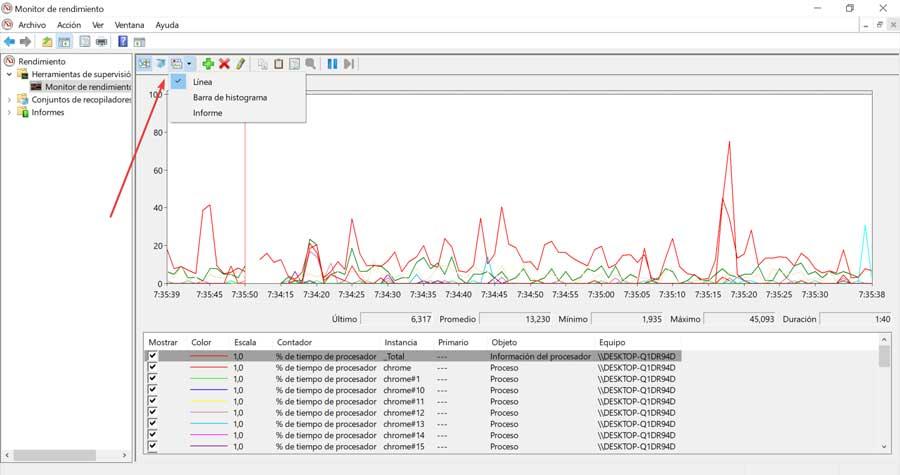This screenshot has height=475, width=900.
Task: Click the counter list scroll up arrow
Action: [x=885, y=340]
